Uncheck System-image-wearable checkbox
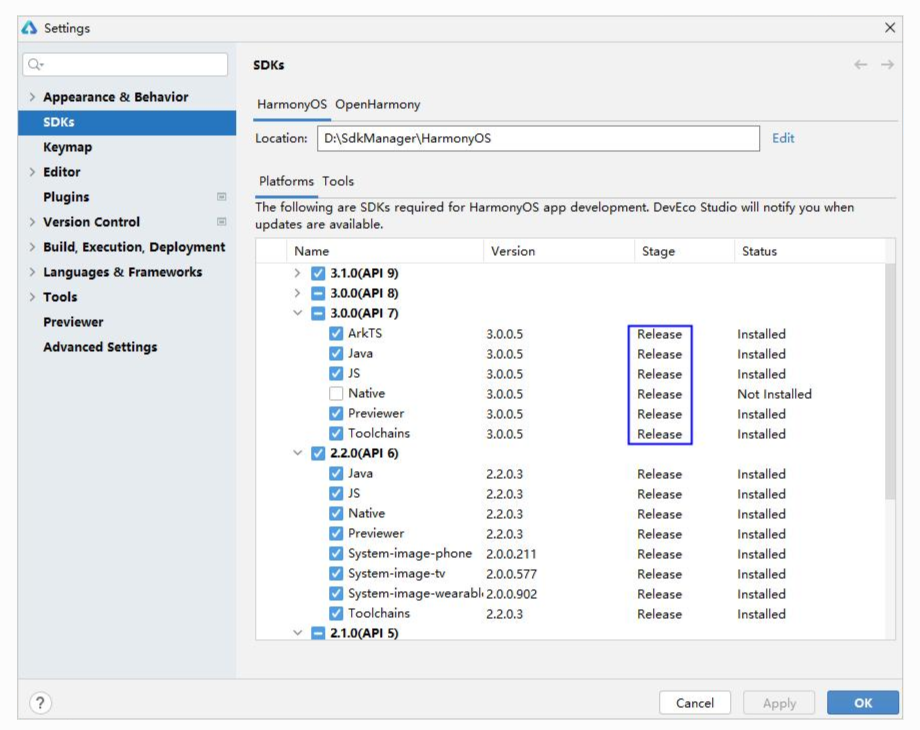The width and height of the screenshot is (920, 730). pos(336,593)
